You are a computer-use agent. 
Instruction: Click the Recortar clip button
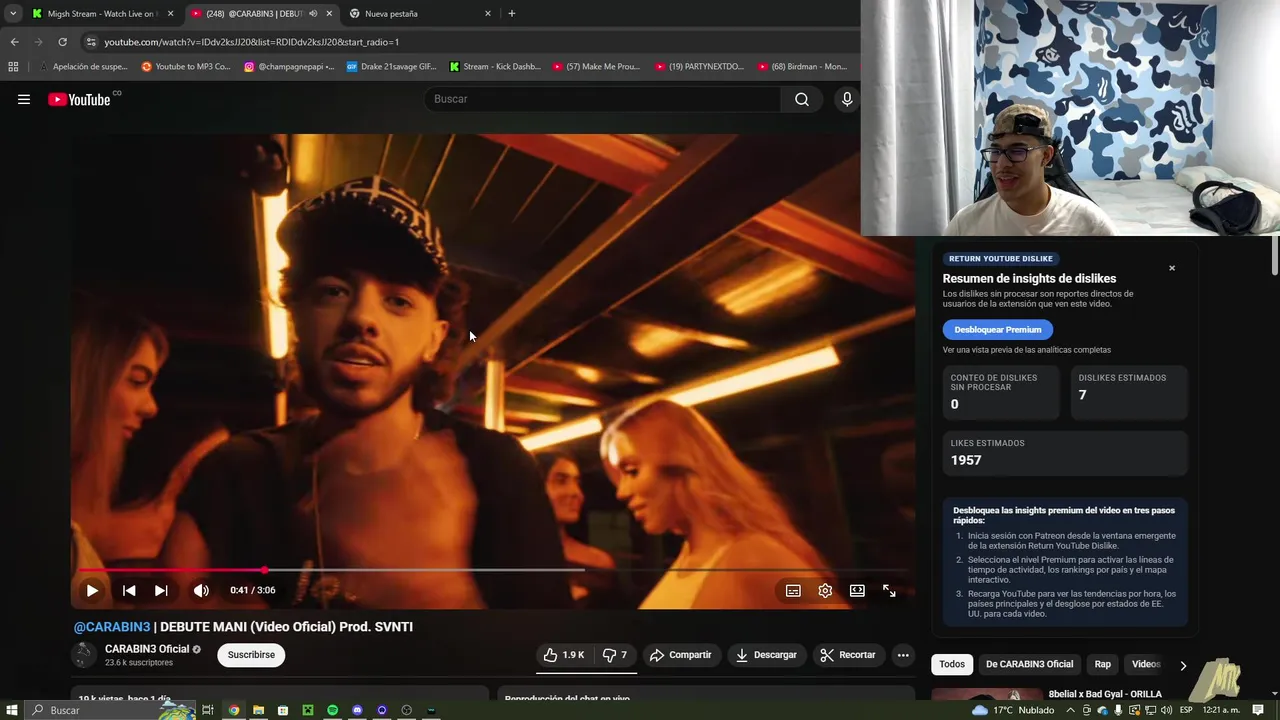click(x=848, y=655)
